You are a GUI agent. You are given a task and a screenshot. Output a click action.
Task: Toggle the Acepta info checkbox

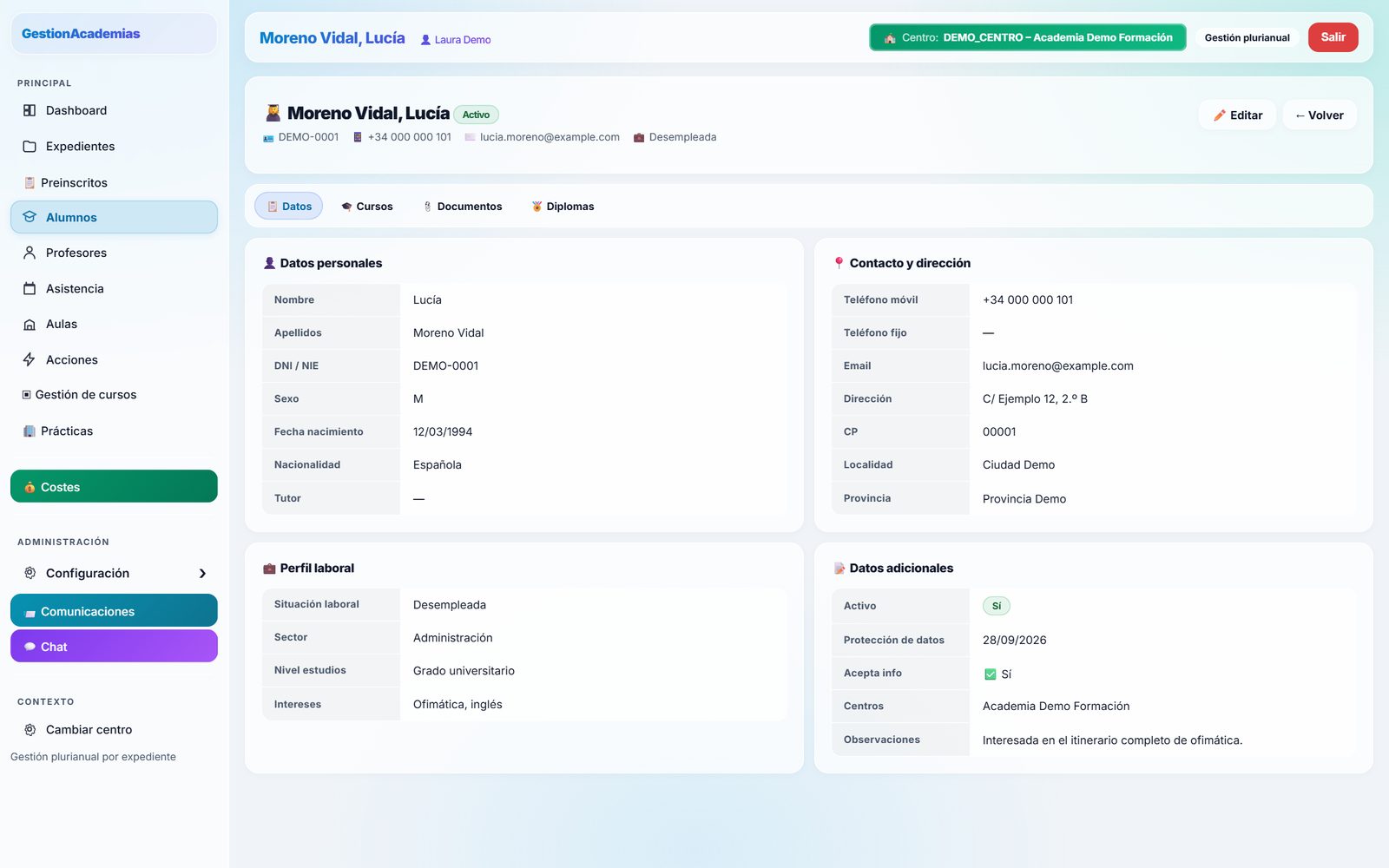[990, 674]
